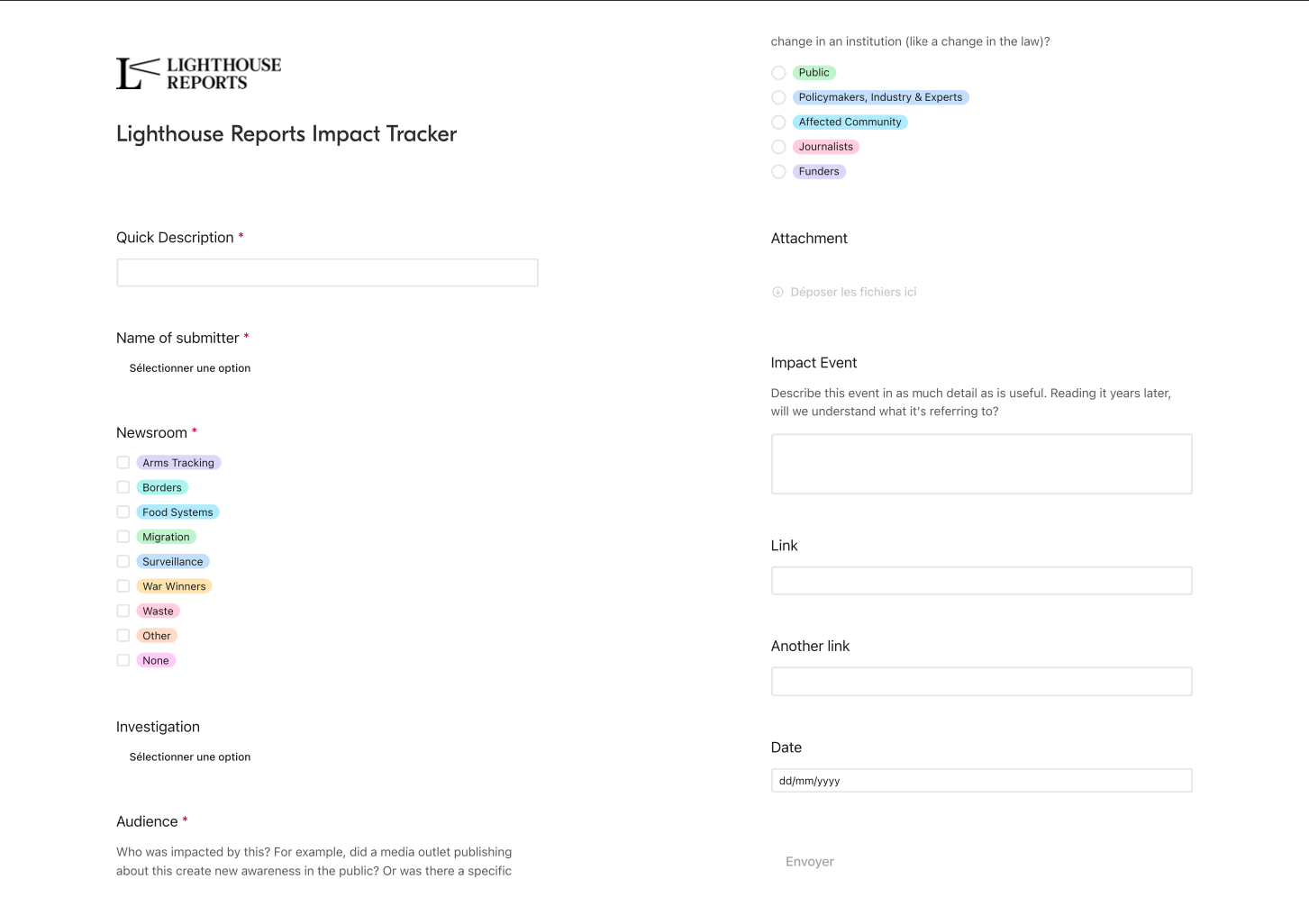
Task: Click the Food Systems tag label
Action: pos(177,512)
